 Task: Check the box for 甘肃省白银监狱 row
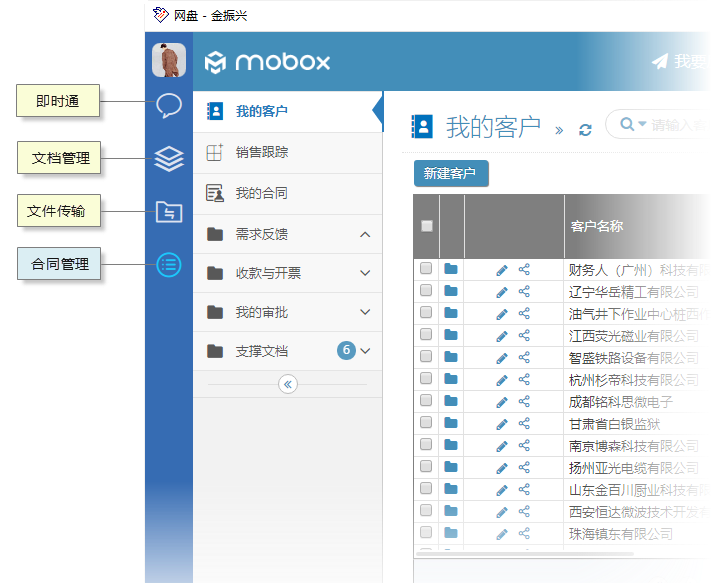click(426, 422)
